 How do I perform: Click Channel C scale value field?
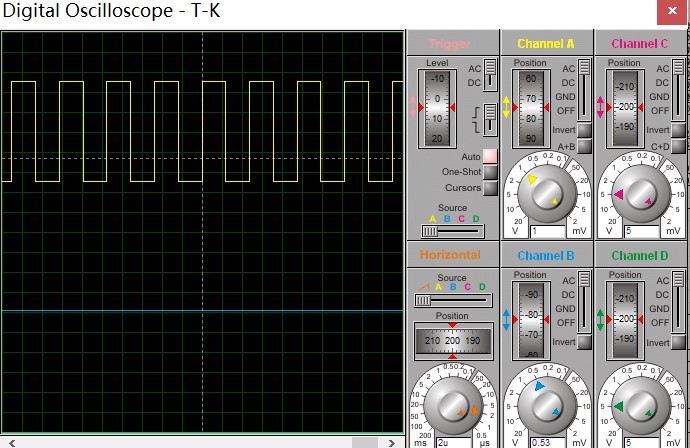[x=642, y=231]
